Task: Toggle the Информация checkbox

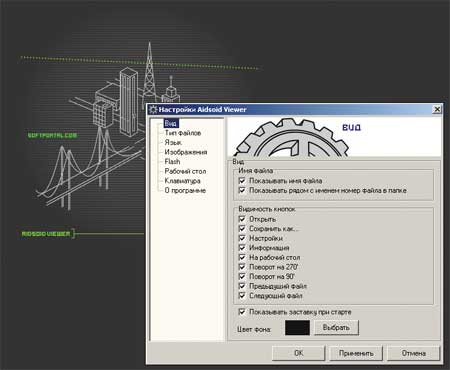Action: pyautogui.click(x=242, y=248)
